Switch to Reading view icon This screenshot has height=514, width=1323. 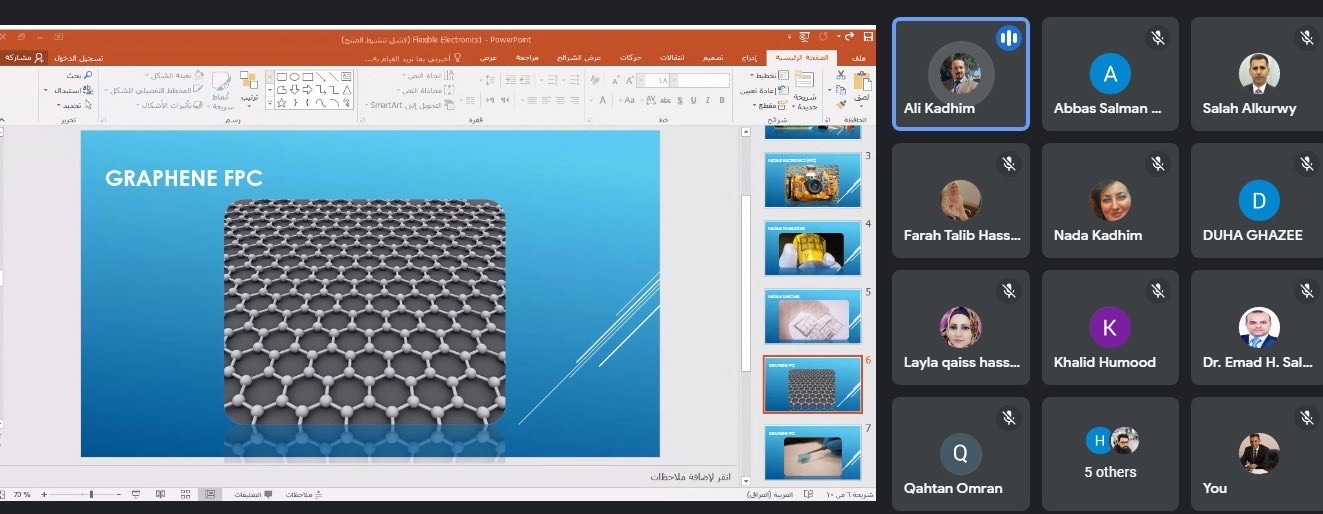[160, 494]
